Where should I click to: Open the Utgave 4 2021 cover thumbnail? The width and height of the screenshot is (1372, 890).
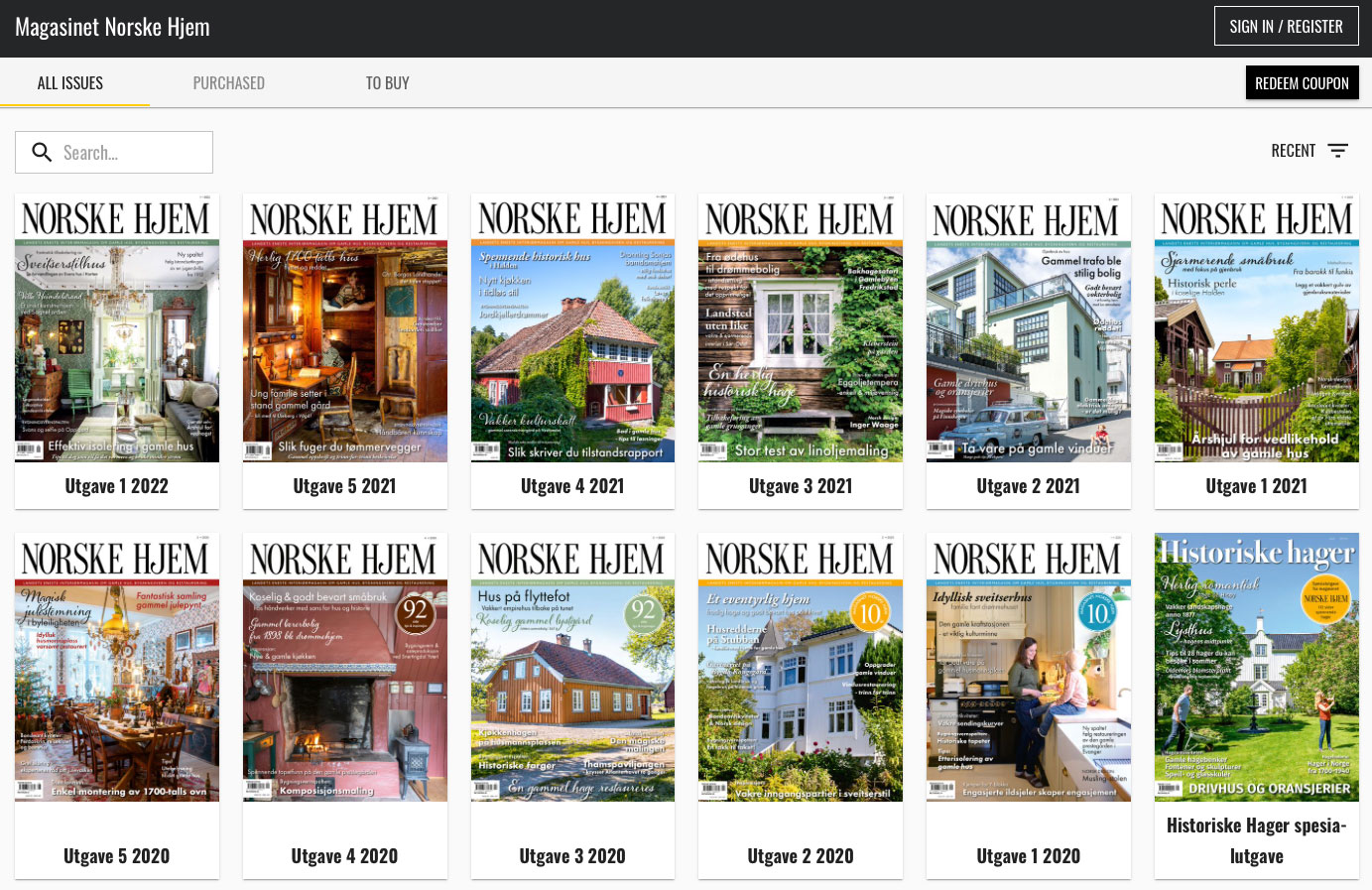pos(572,328)
